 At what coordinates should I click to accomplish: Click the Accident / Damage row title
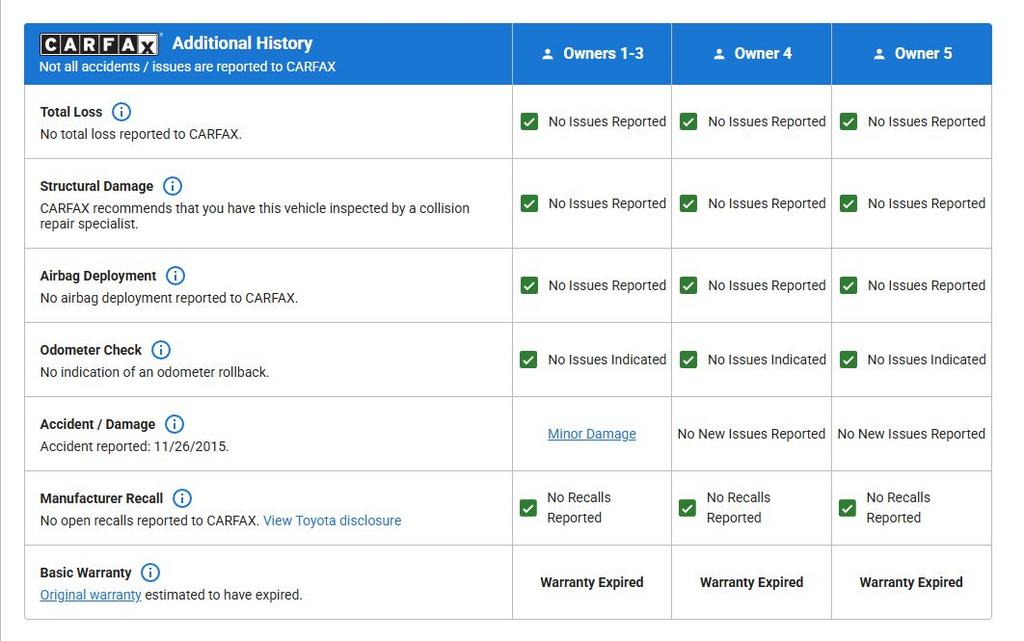[98, 425]
